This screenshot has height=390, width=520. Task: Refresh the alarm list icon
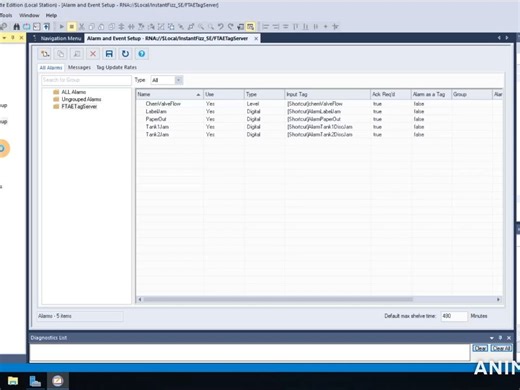click(x=125, y=54)
